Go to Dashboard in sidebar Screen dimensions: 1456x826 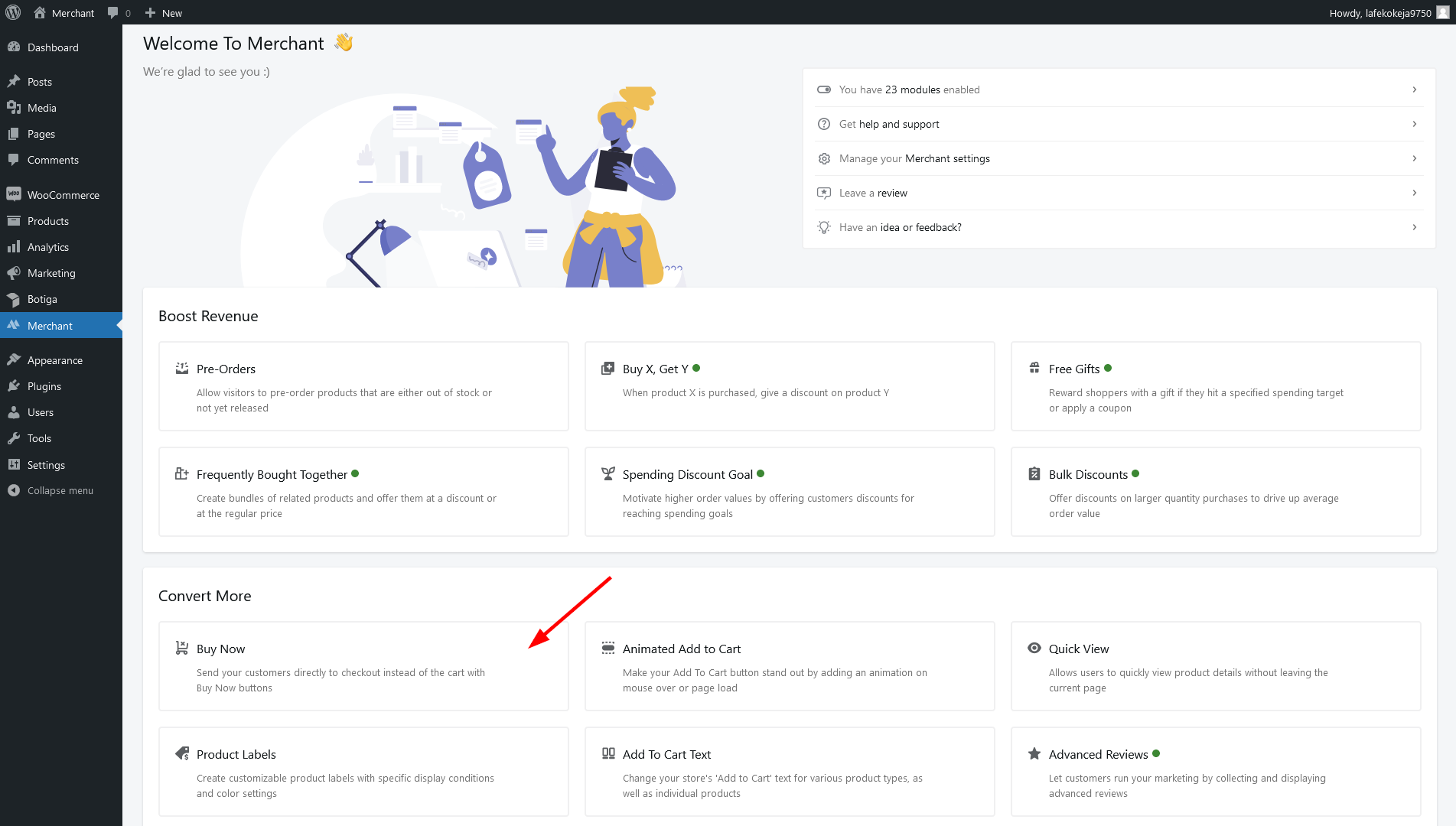(x=61, y=47)
